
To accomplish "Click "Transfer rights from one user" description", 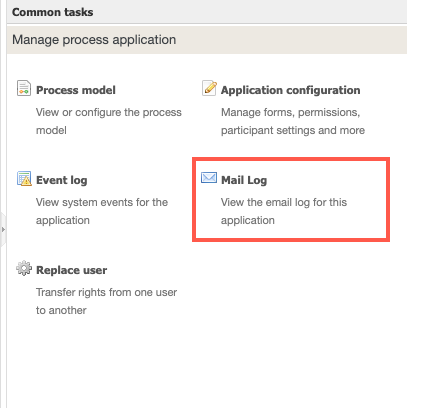I will click(x=106, y=292).
